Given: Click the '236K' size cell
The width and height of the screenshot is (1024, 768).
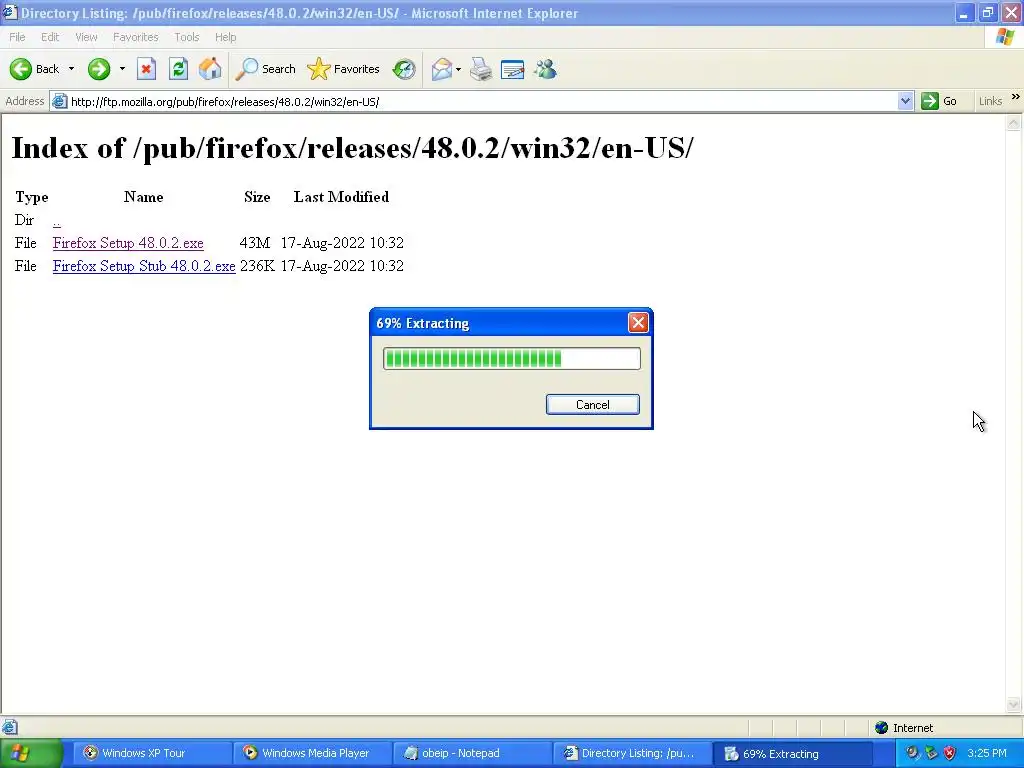Looking at the screenshot, I should tap(257, 266).
